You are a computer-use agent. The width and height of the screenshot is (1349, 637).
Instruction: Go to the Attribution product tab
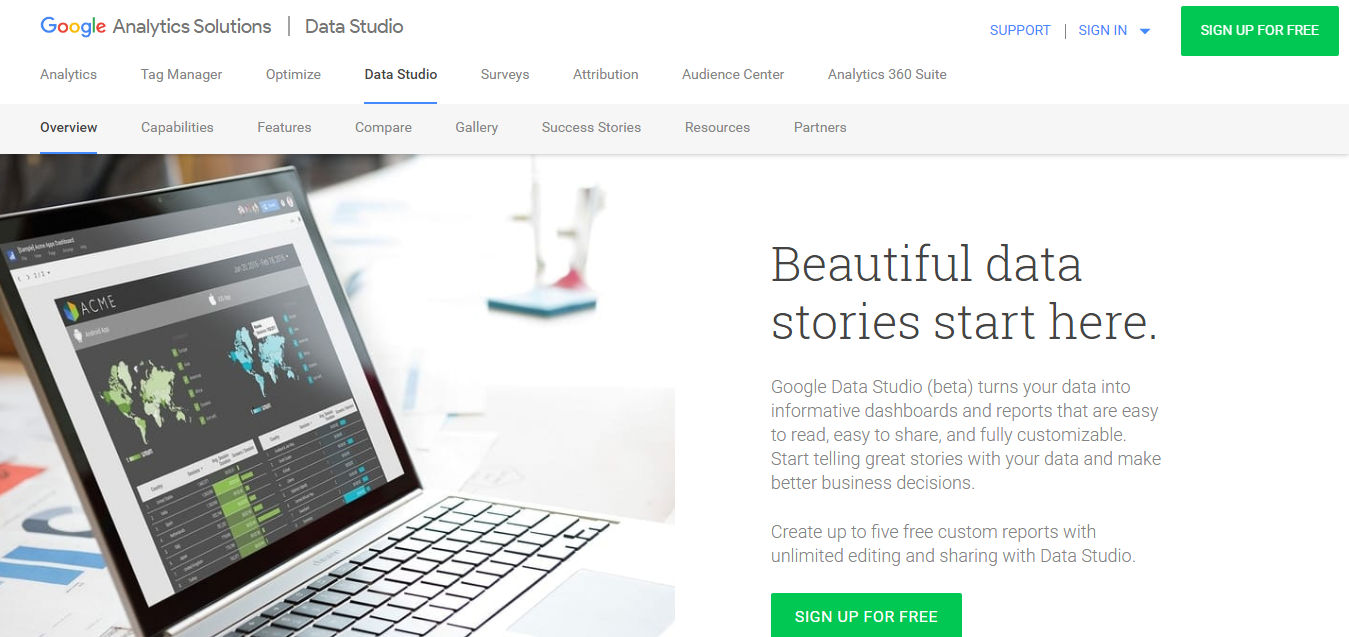(605, 74)
